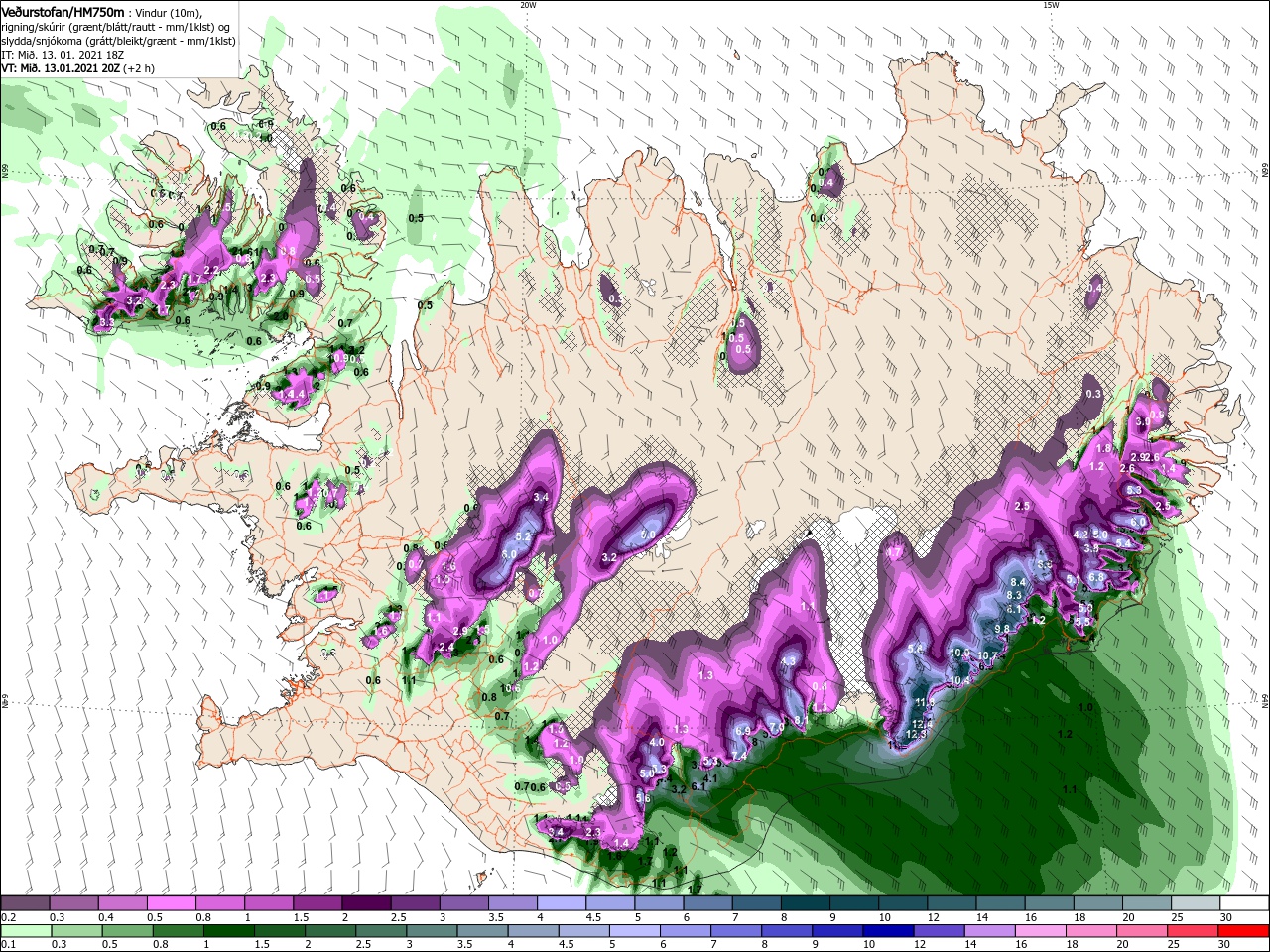Click the 3.4 value on the map

[x=541, y=497]
